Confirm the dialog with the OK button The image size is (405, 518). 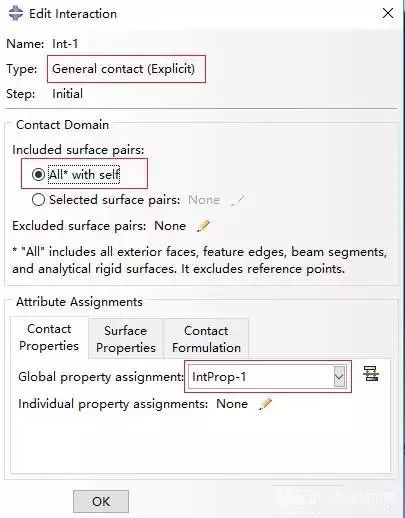pyautogui.click(x=101, y=501)
